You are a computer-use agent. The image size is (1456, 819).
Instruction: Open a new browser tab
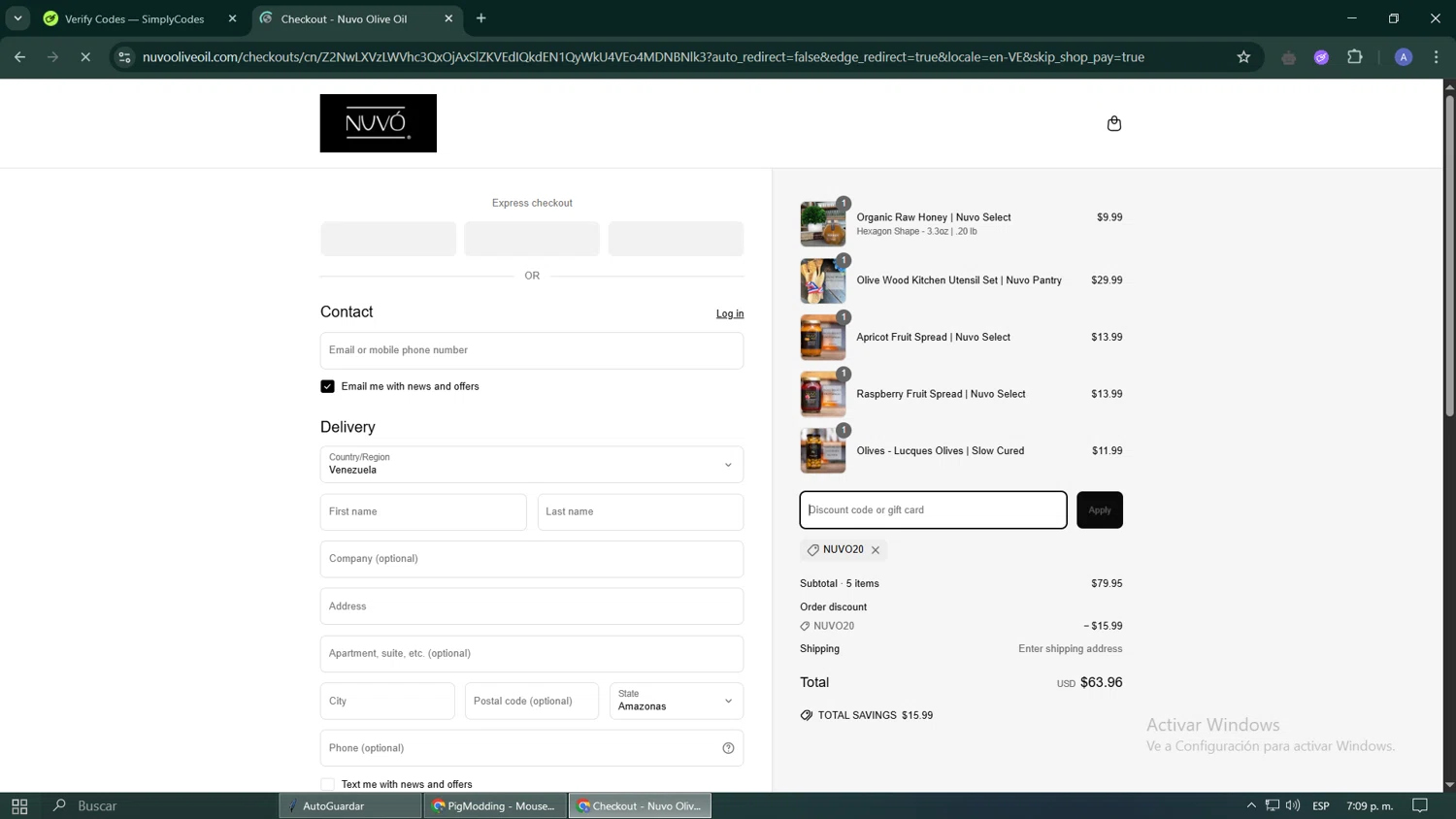coord(481,18)
